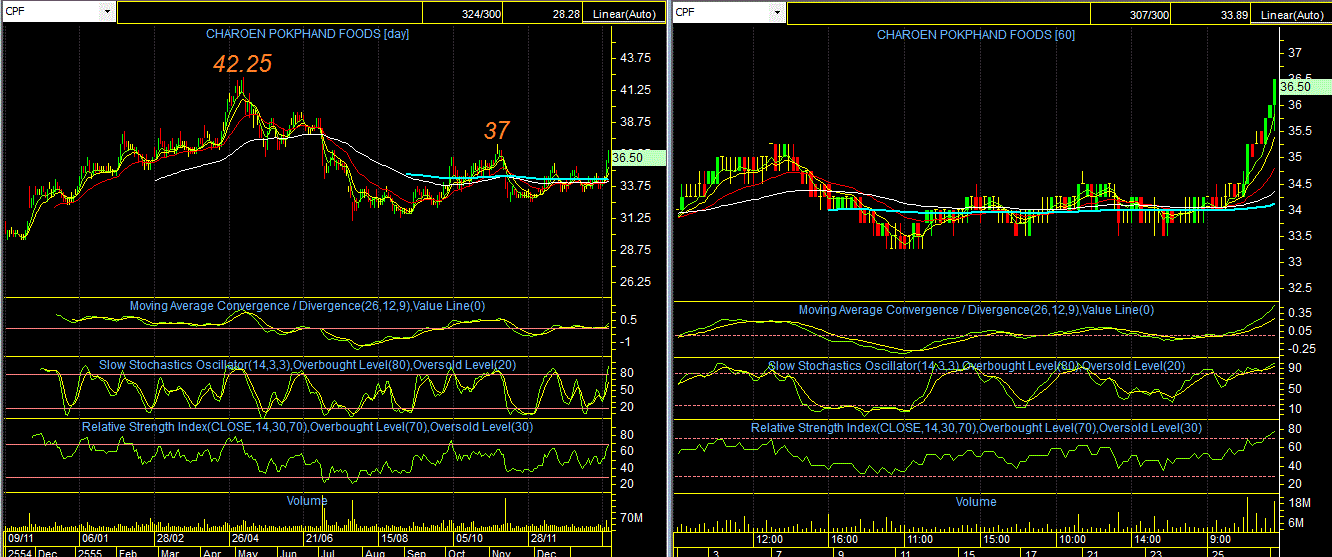This screenshot has width=1332, height=557.
Task: Click the Slow Stochastics Oscillator label in the 60-minute chart
Action: pos(976,366)
